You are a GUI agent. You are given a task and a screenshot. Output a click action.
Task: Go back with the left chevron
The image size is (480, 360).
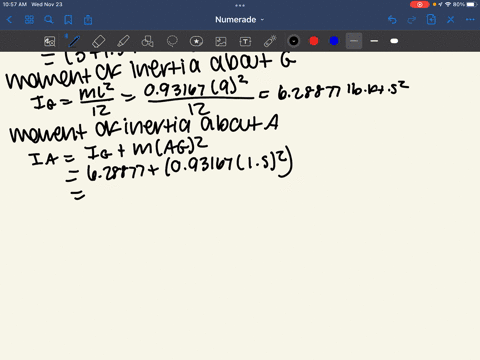tap(9, 20)
